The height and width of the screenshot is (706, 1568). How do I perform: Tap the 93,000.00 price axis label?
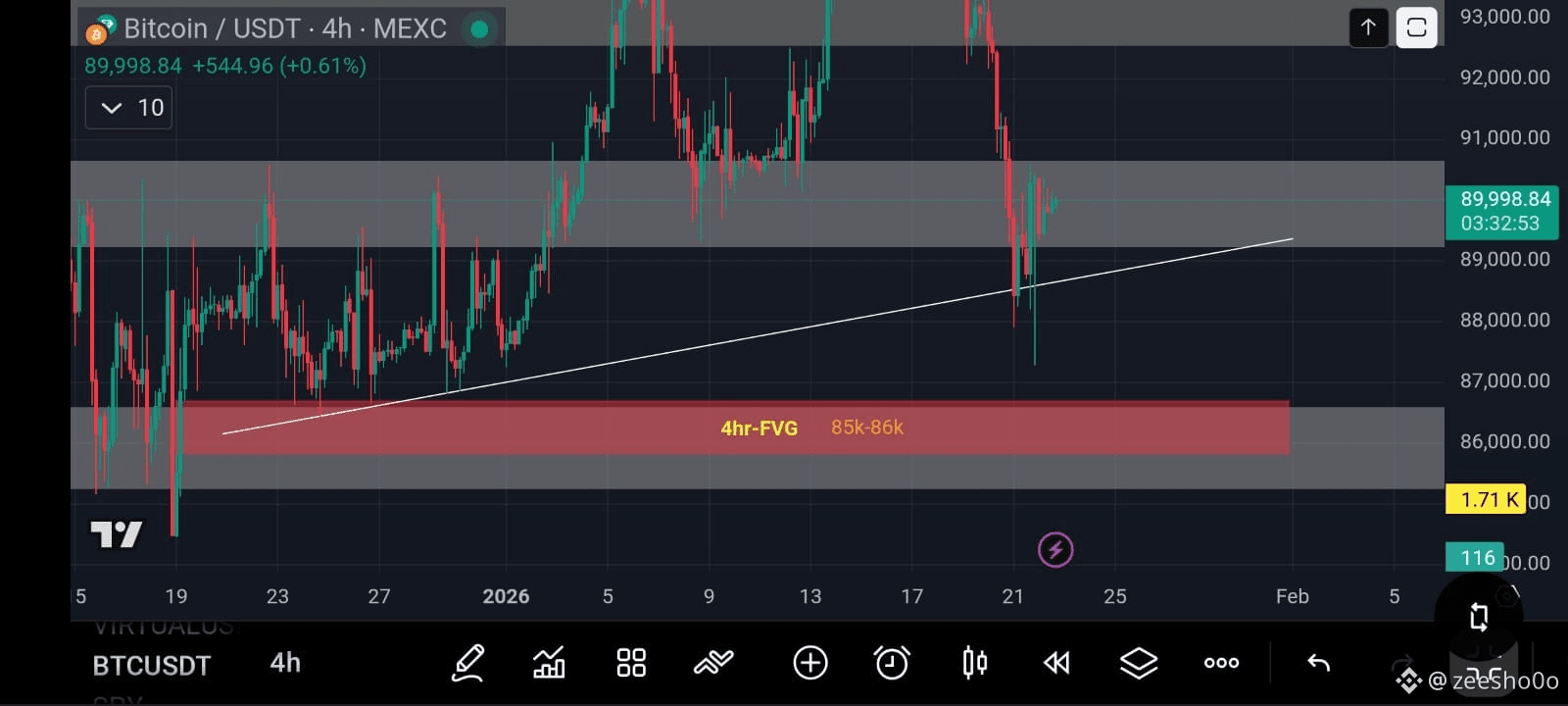(x=1504, y=17)
